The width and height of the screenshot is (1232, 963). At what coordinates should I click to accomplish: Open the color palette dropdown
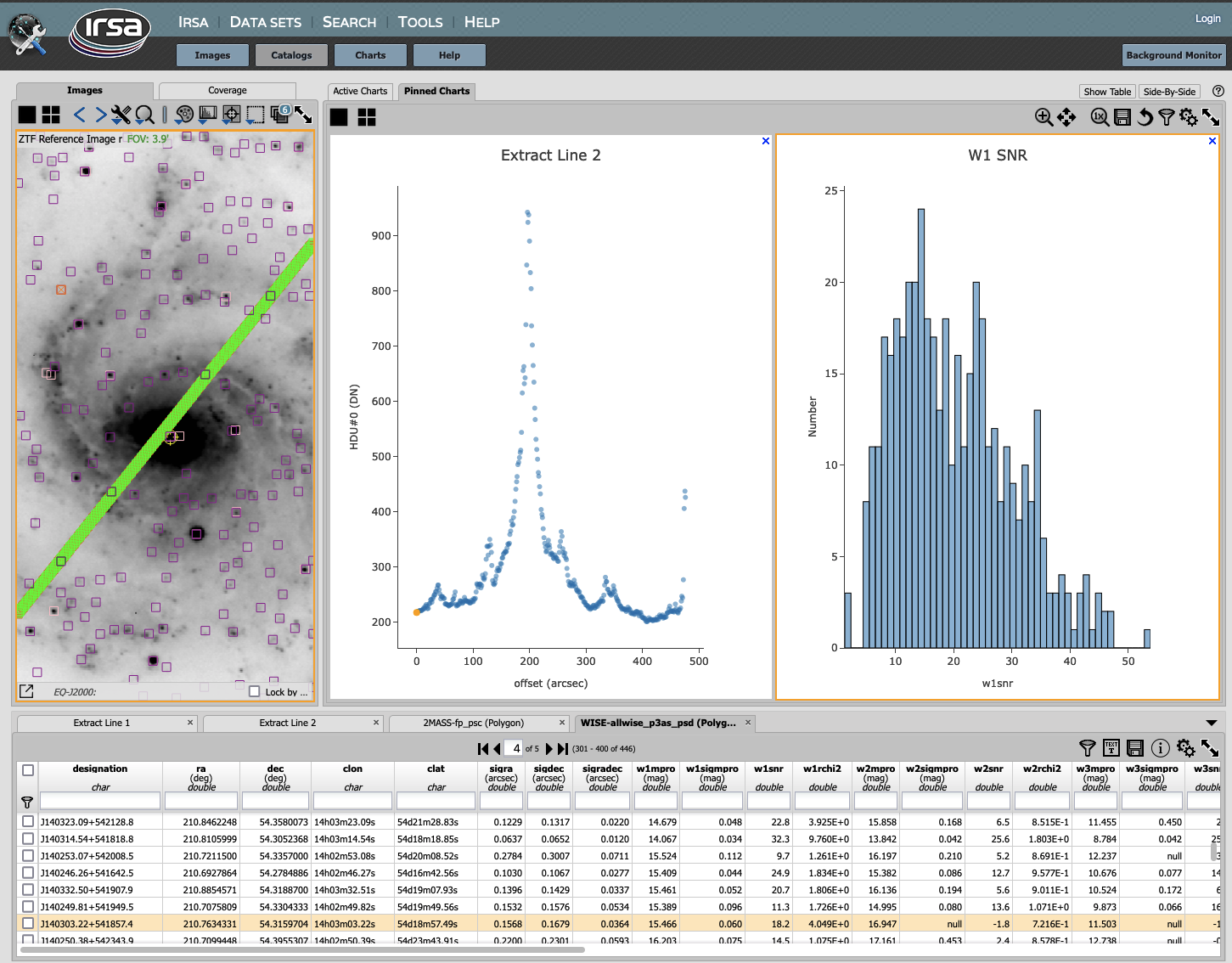[183, 115]
